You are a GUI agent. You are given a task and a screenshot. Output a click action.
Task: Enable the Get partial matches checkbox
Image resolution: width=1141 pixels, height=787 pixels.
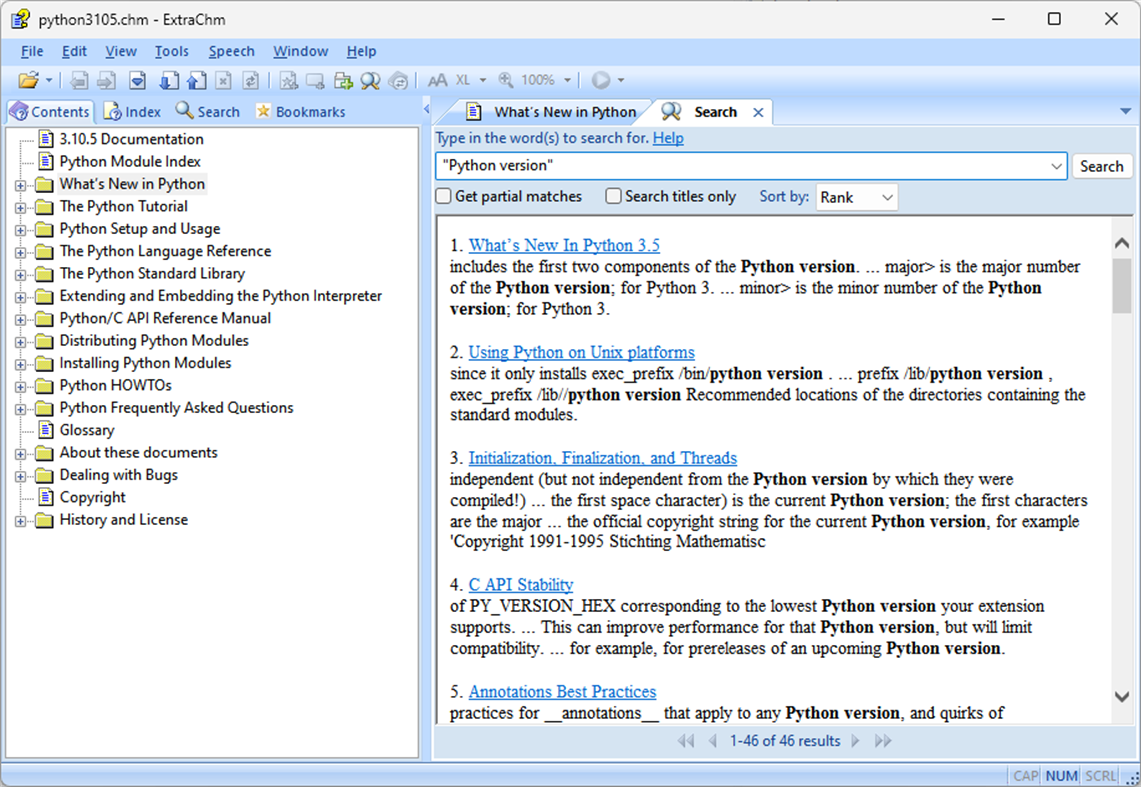pos(443,196)
